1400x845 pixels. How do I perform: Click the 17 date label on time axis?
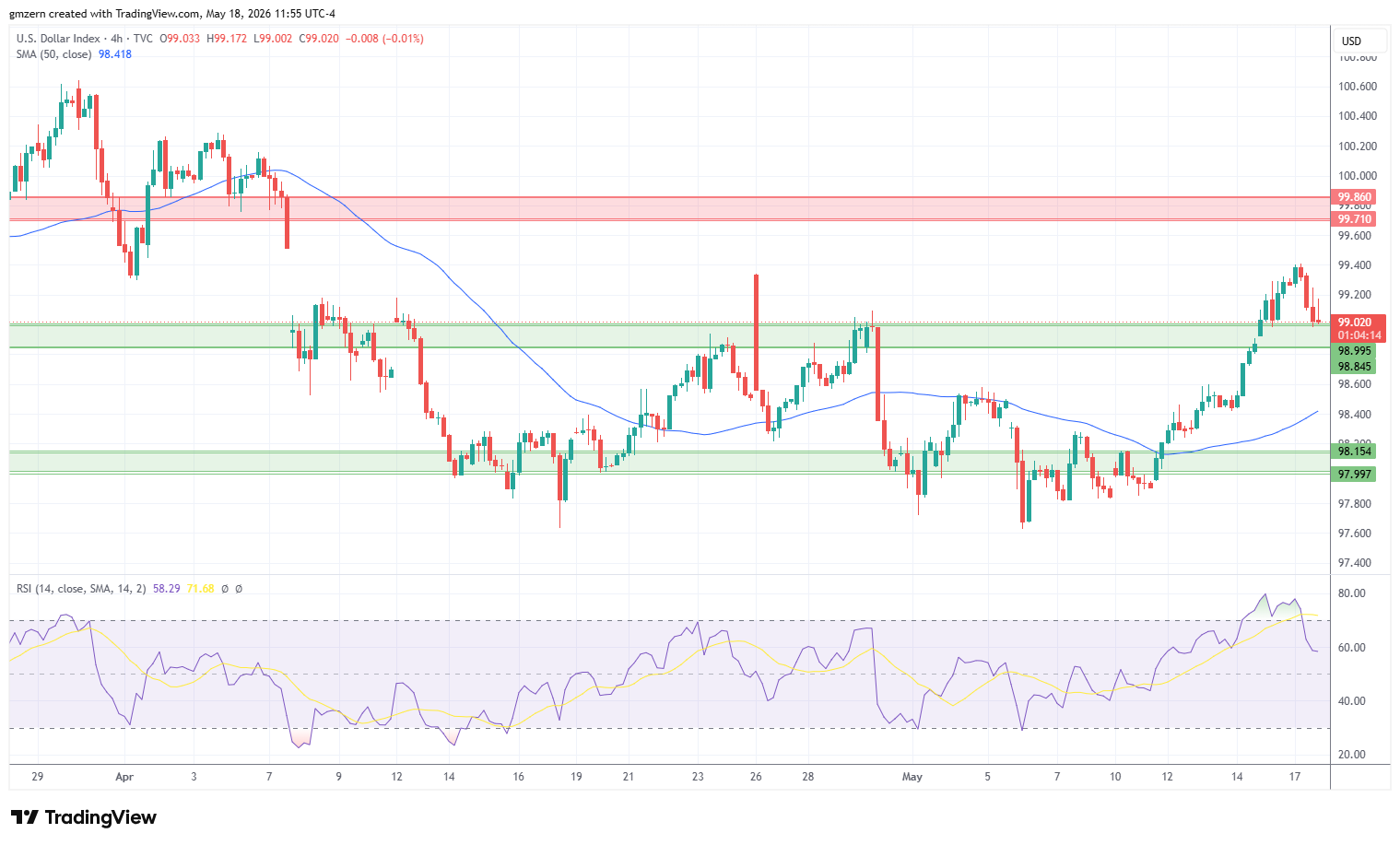coord(1295,777)
